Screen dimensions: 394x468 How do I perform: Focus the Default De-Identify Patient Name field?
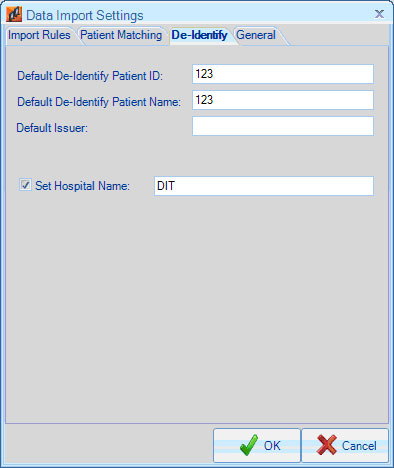pos(283,100)
